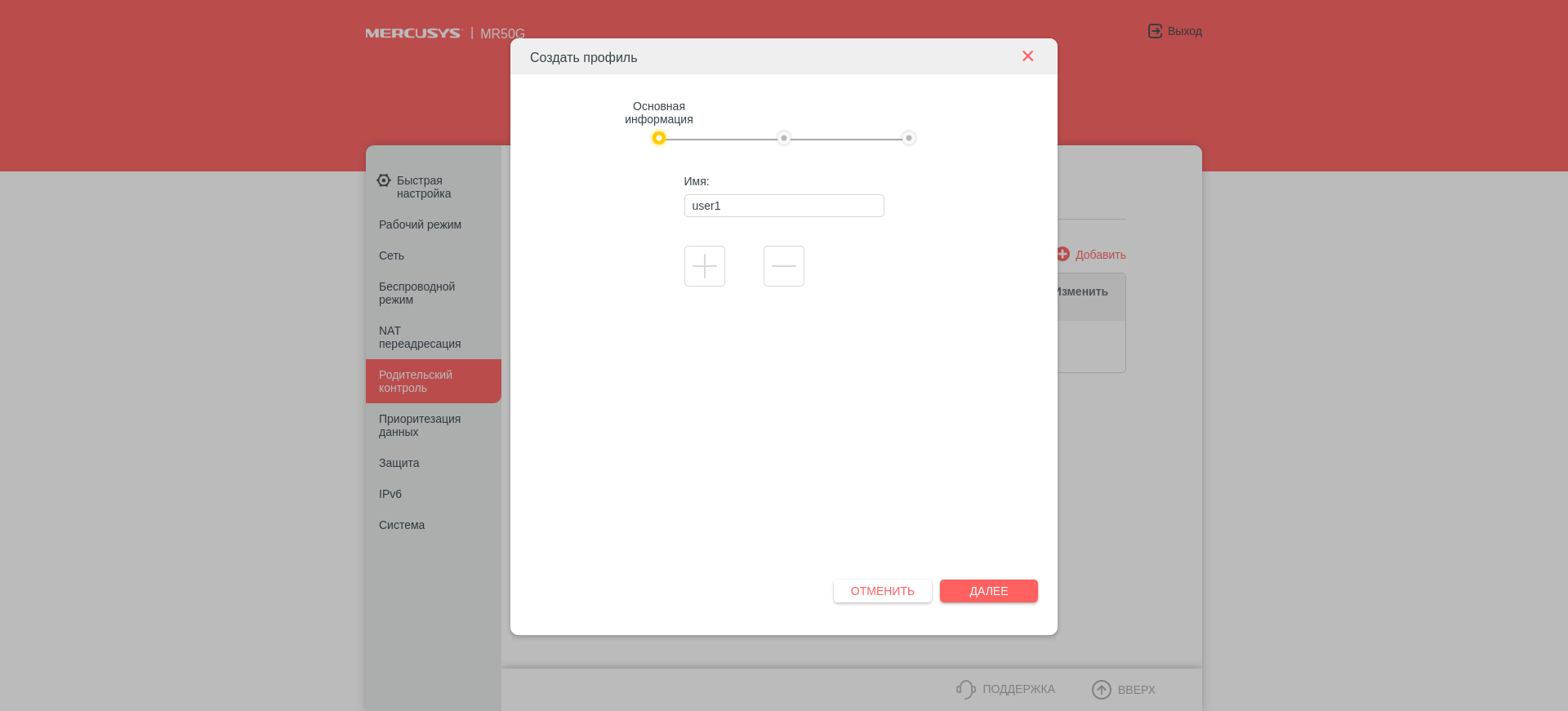Expand the Система sidebar section
Image resolution: width=1568 pixels, height=711 pixels.
(x=401, y=525)
